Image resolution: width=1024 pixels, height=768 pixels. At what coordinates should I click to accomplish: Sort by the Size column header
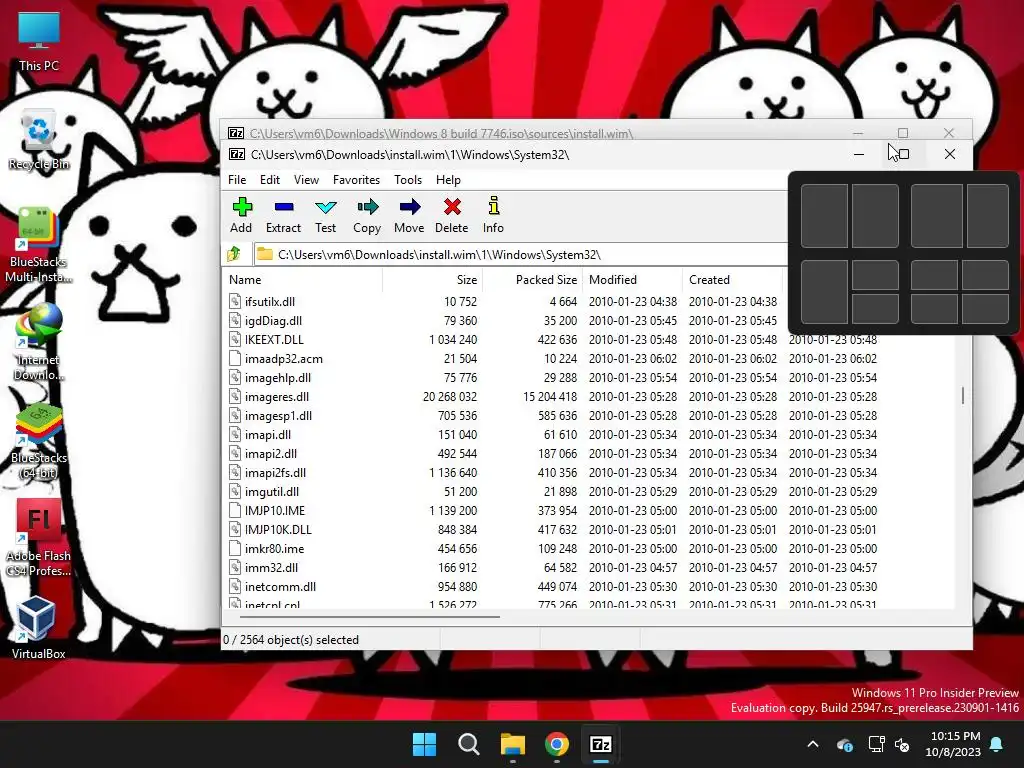coord(432,280)
